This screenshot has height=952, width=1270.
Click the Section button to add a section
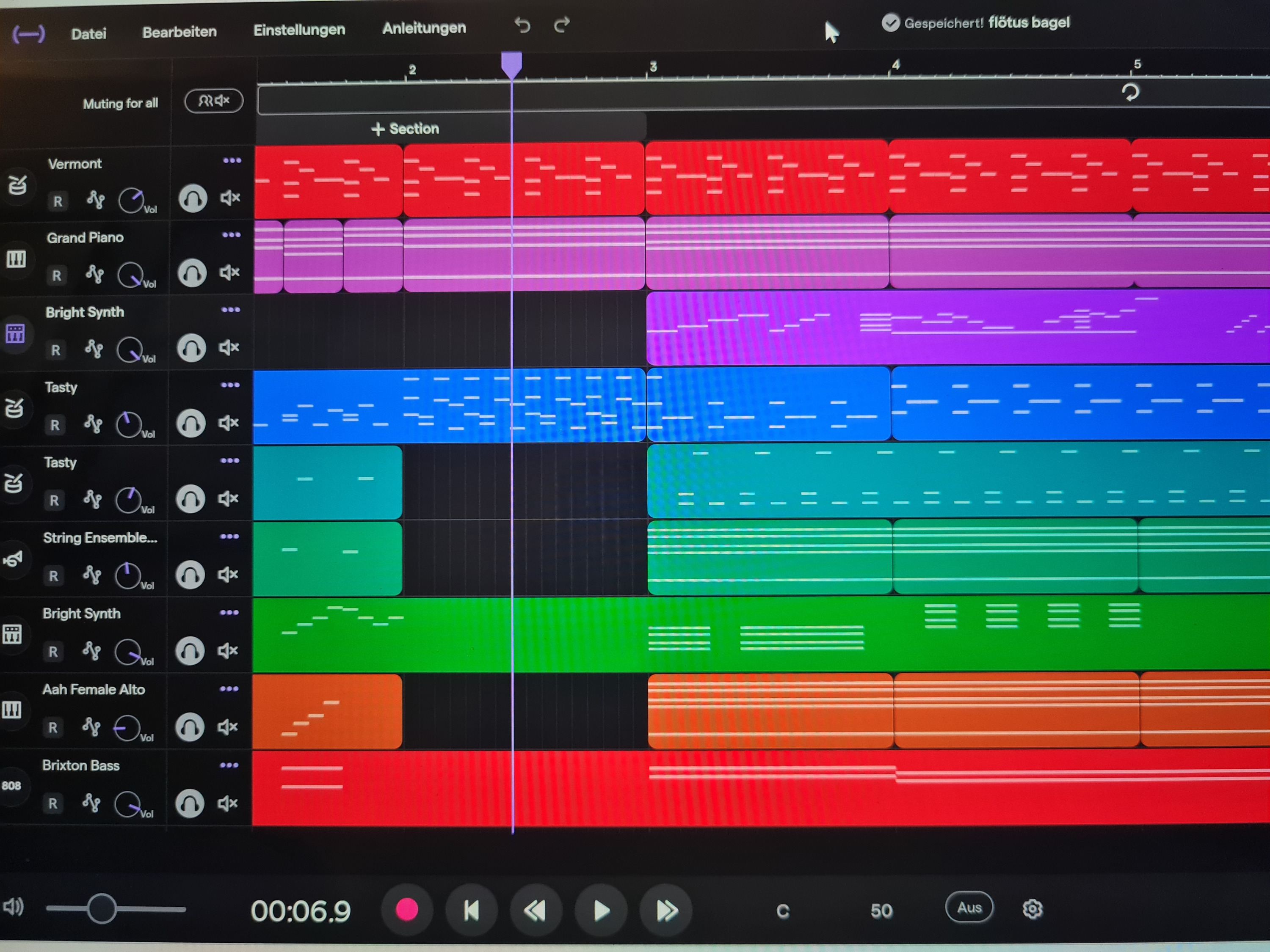(406, 129)
